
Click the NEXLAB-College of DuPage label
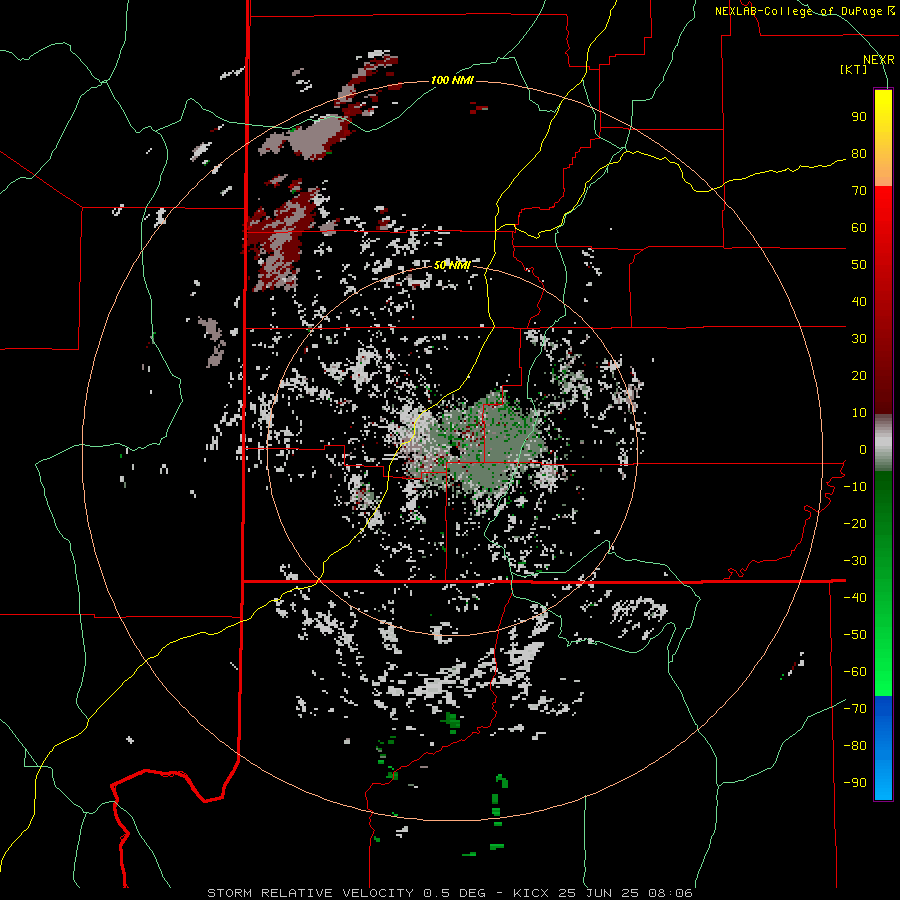(x=800, y=11)
